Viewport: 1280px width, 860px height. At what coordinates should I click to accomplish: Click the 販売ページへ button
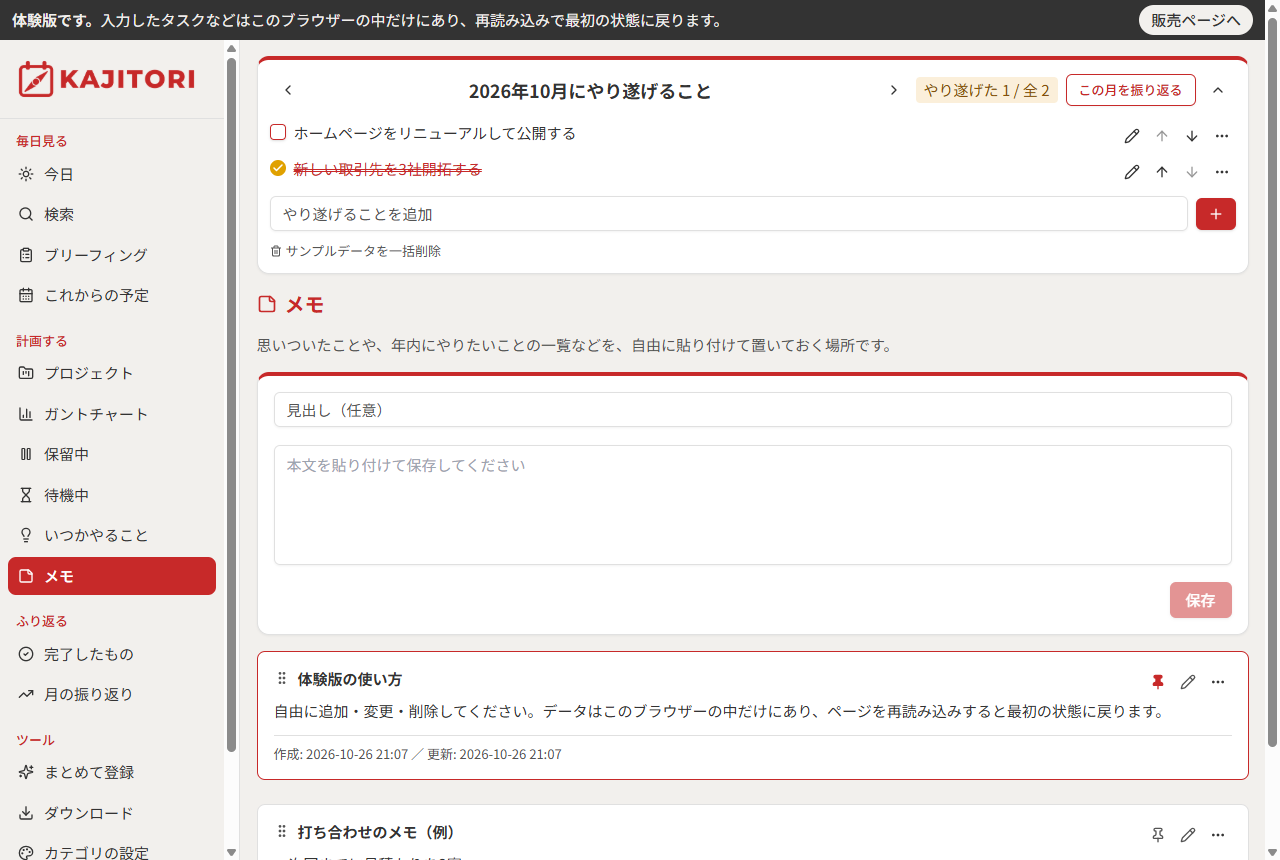point(1196,20)
